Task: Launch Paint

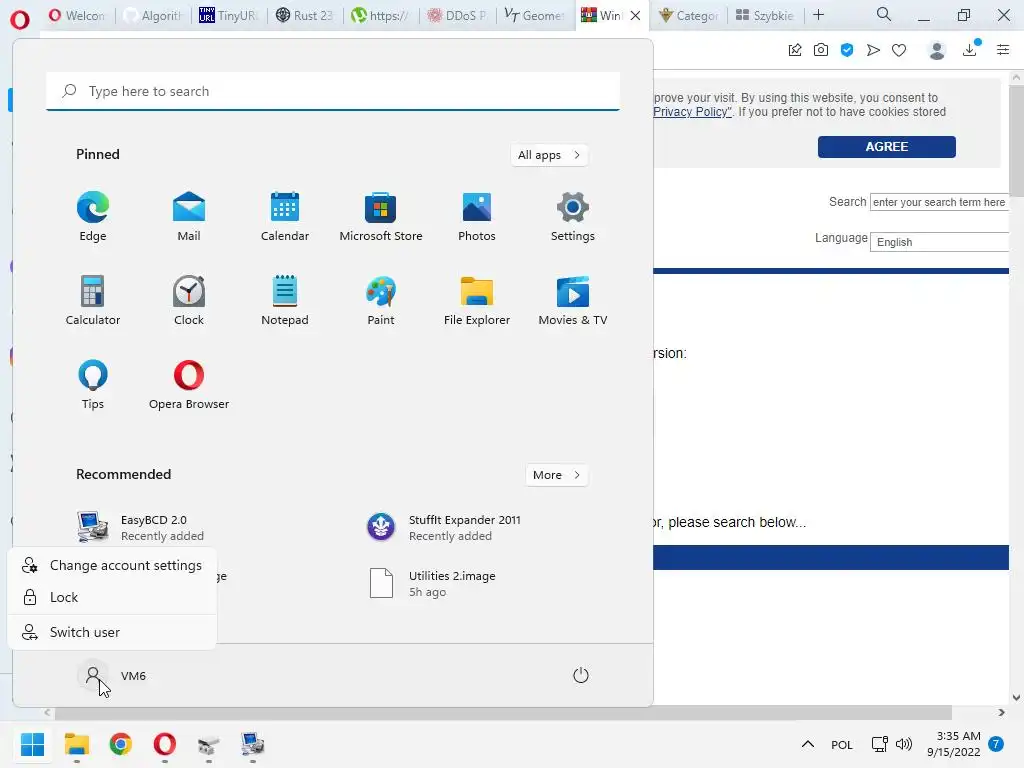Action: (381, 300)
